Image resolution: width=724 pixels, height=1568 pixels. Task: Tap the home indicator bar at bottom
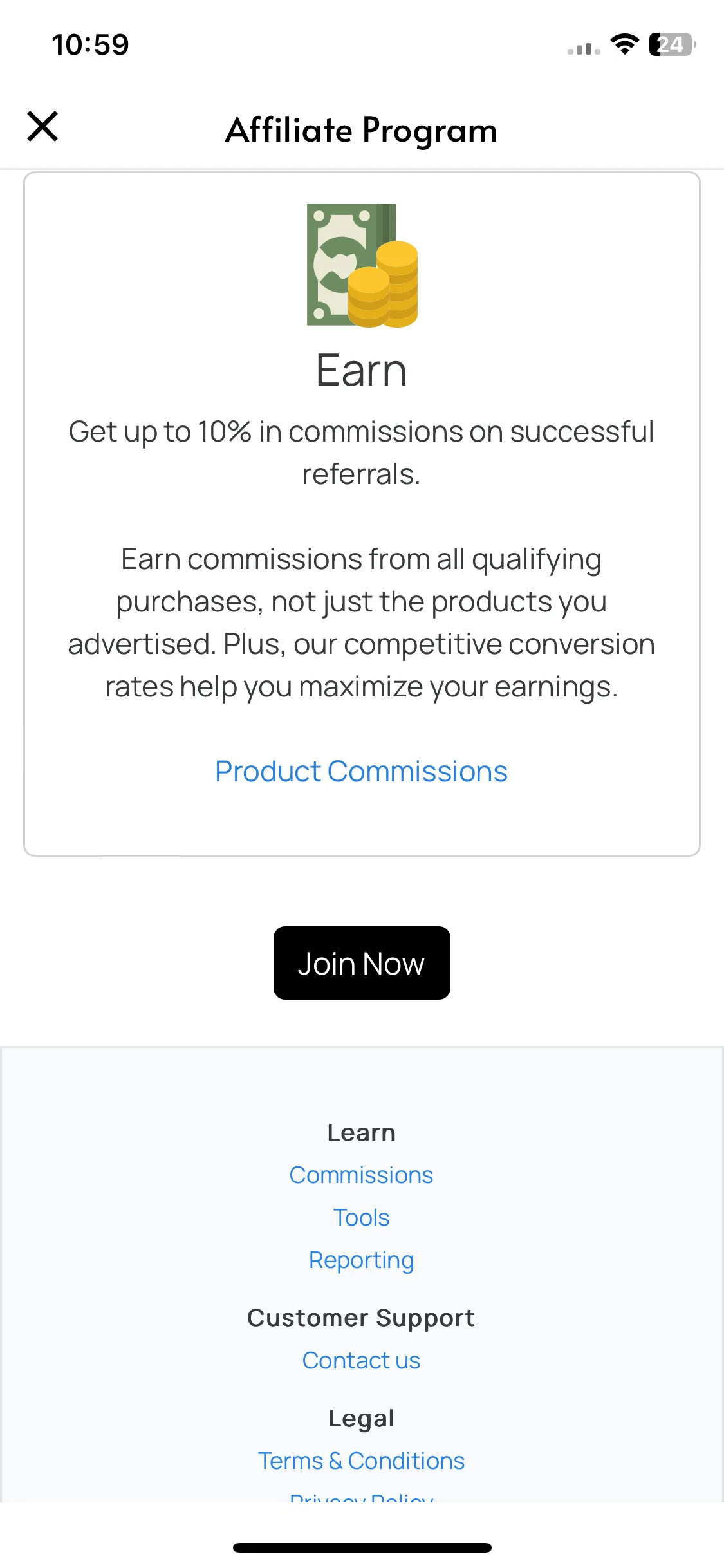(362, 1547)
